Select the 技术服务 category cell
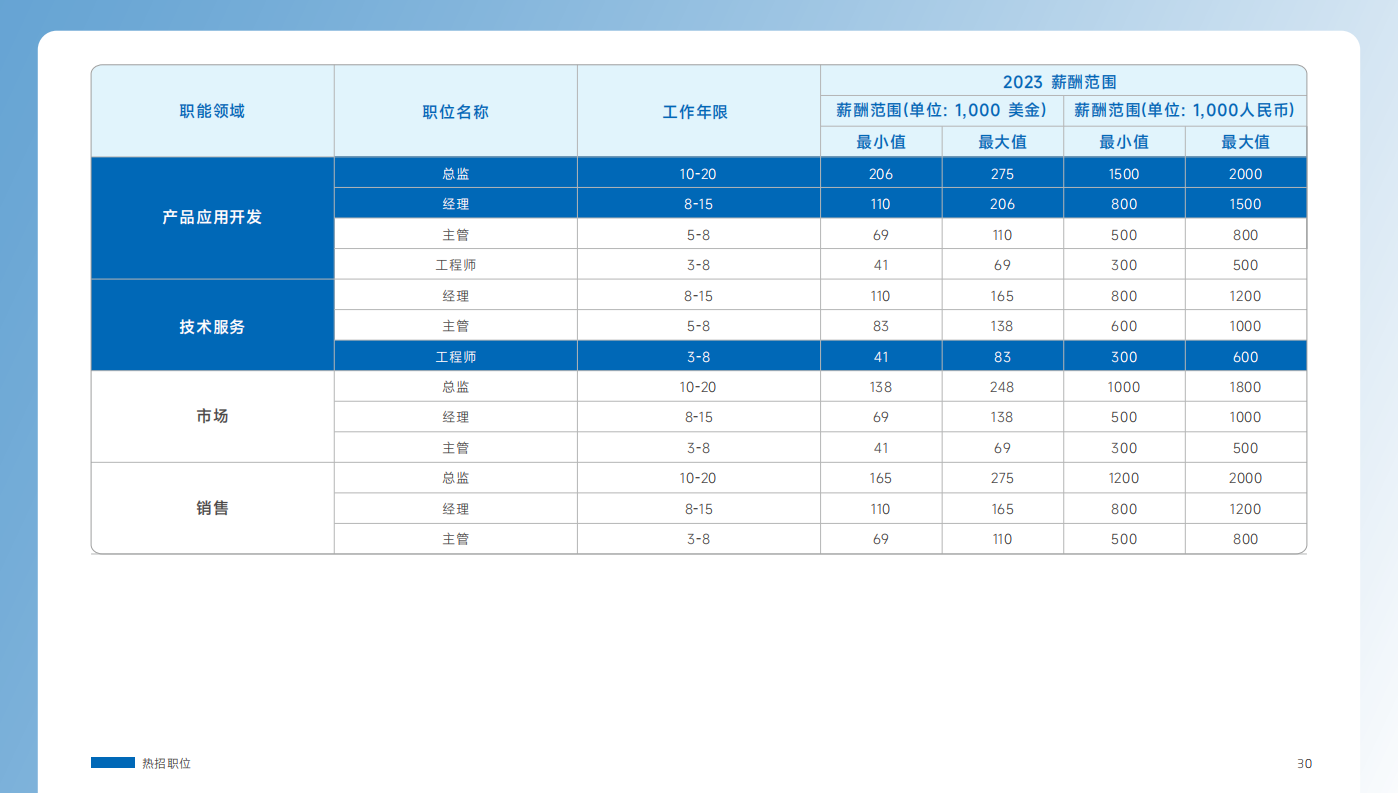The image size is (1398, 793). pyautogui.click(x=212, y=326)
